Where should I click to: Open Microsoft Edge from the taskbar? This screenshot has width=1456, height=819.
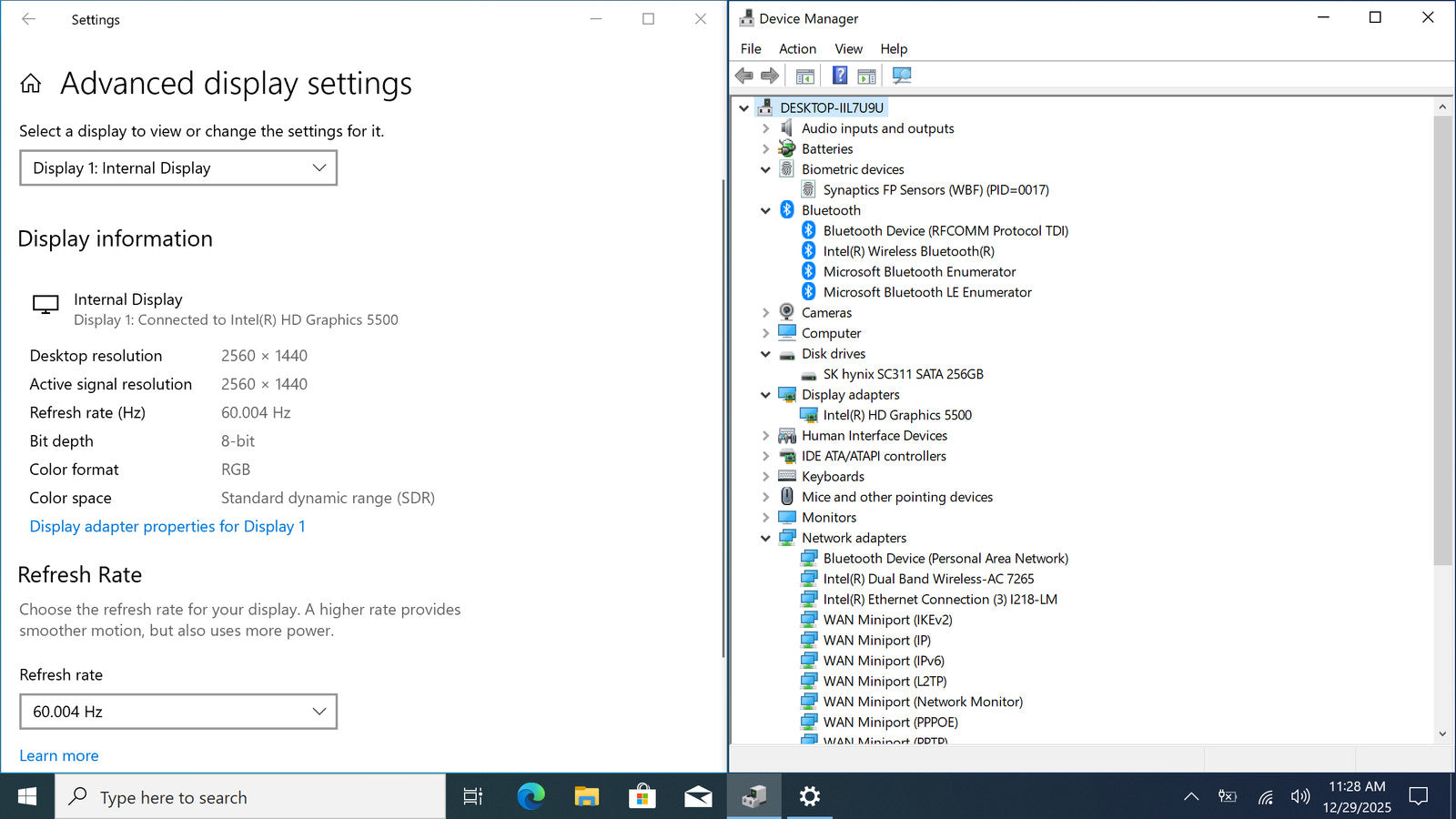click(531, 797)
